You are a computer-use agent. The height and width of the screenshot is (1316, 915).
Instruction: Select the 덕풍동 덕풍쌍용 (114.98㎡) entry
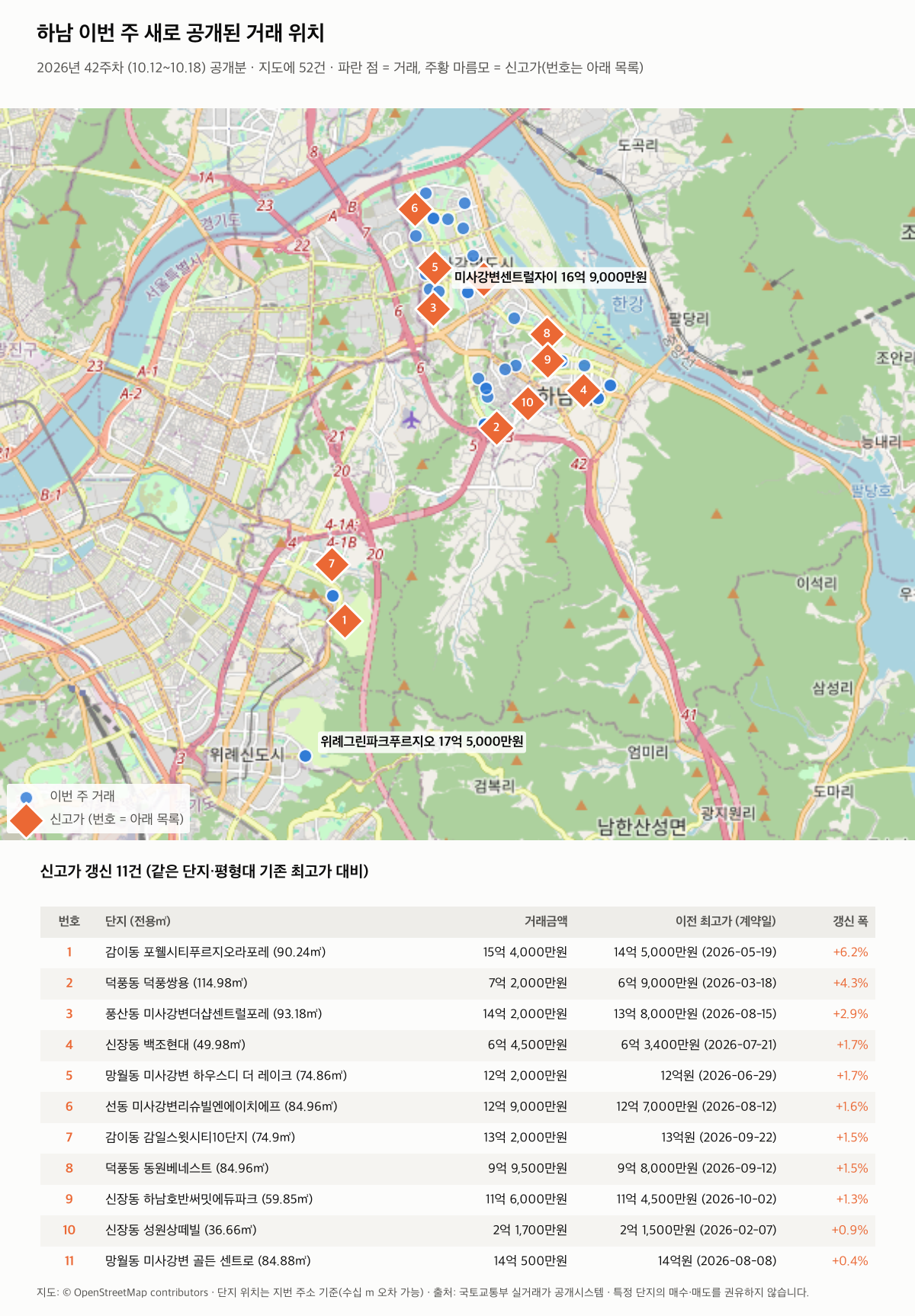point(176,983)
